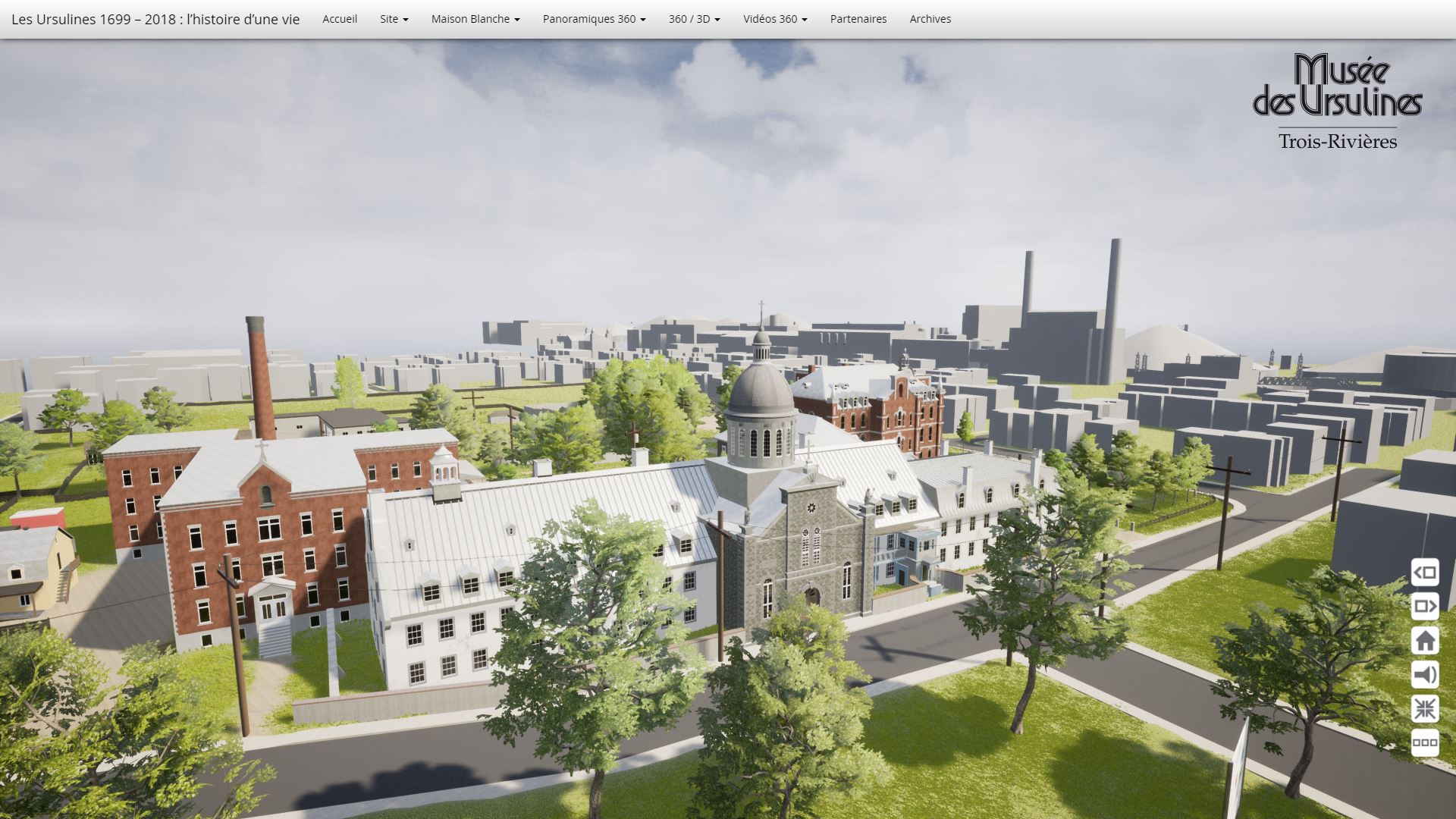Show thumbnails with three-squares icon
This screenshot has height=819, width=1456.
[1425, 742]
